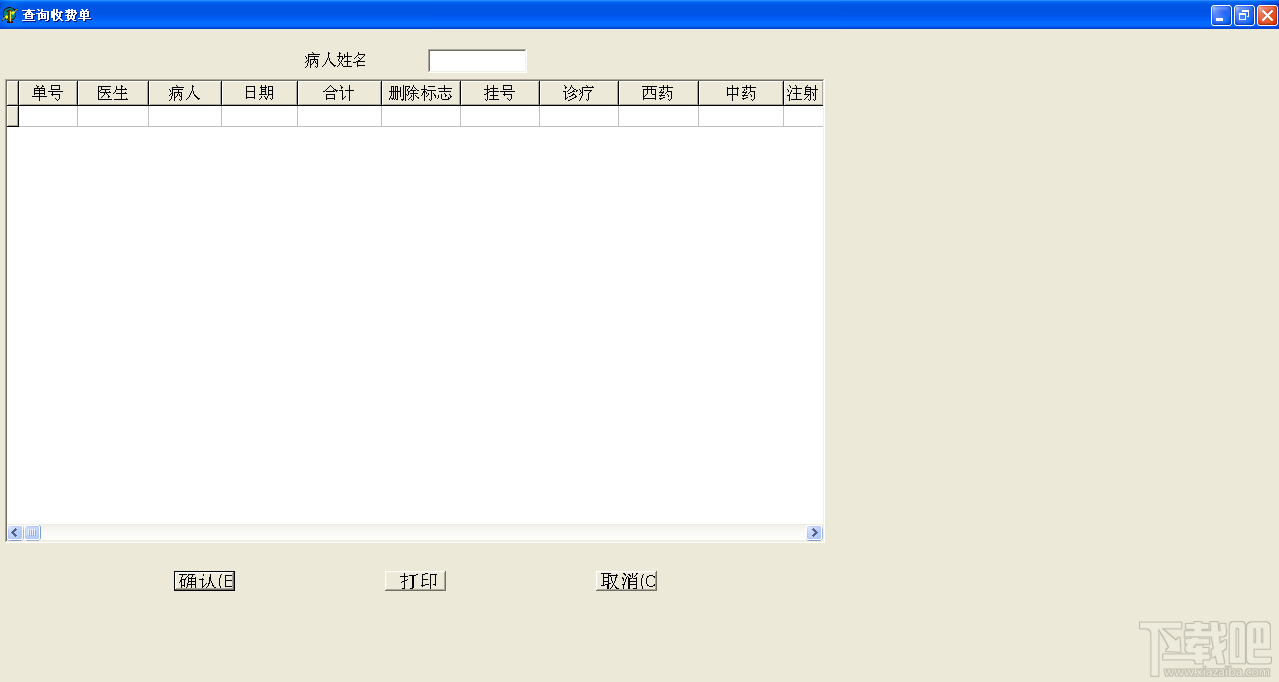Click the left arrow of the horizontal scrollbar
The image size is (1279, 682).
(x=13, y=533)
